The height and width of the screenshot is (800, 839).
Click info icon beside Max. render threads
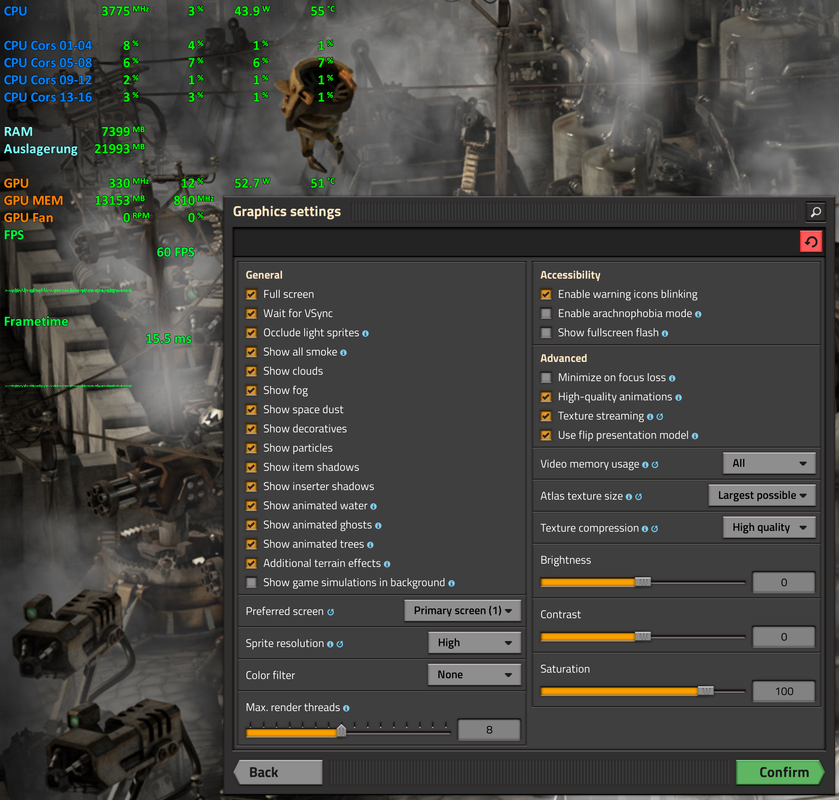[x=346, y=708]
